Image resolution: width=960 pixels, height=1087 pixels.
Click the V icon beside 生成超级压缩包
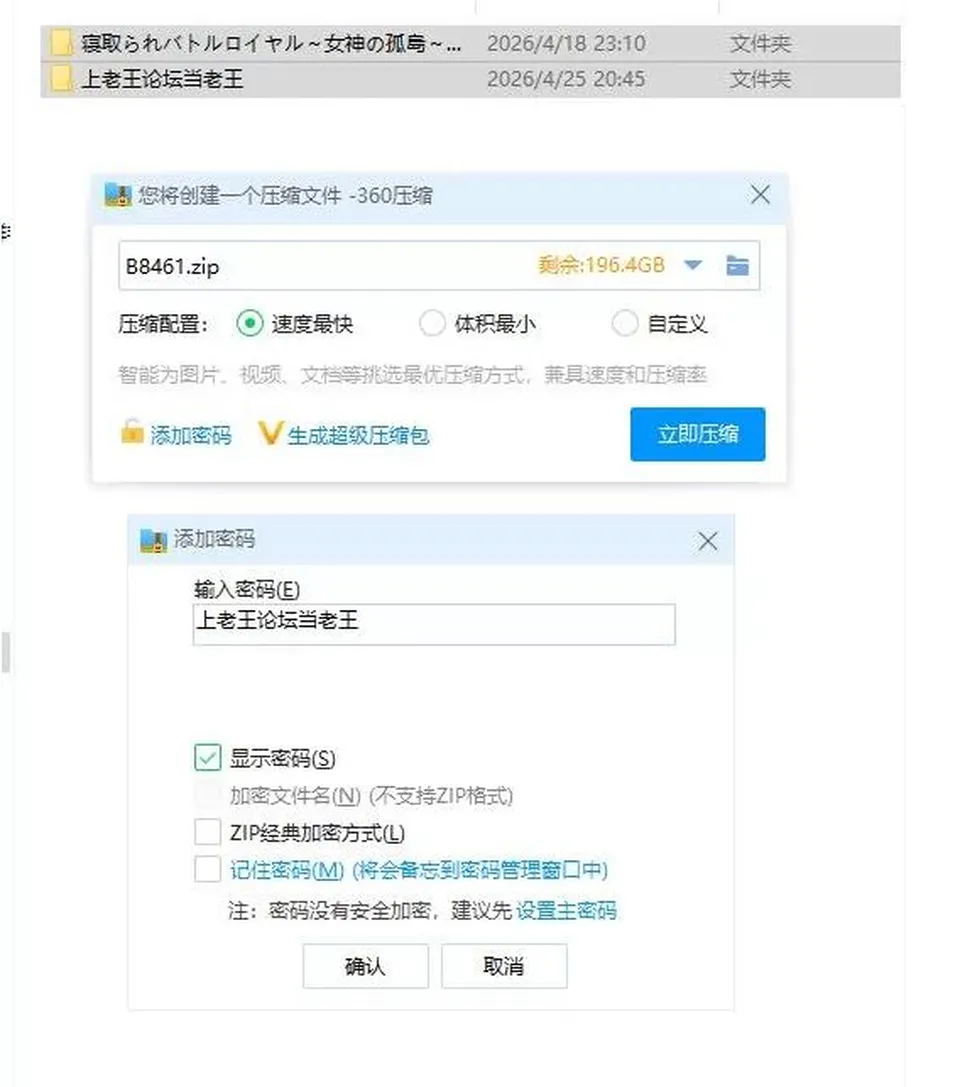point(269,433)
